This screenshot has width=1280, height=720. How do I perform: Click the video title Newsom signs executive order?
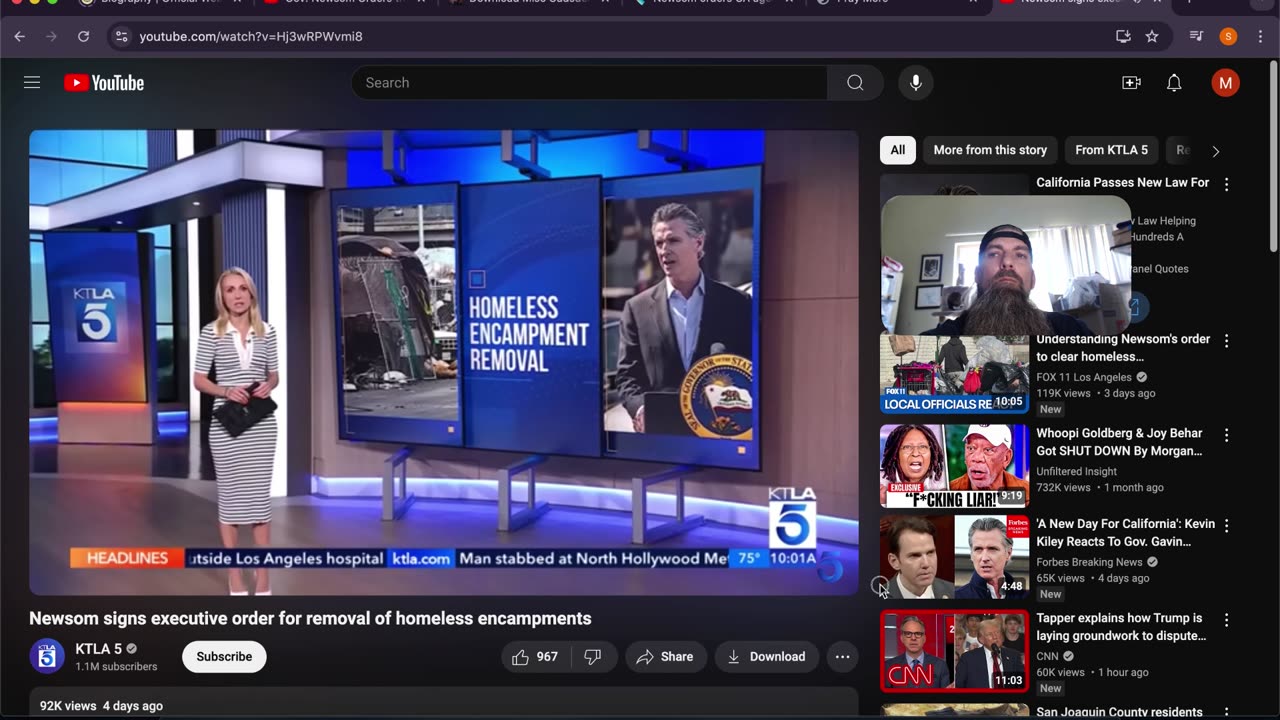310,618
